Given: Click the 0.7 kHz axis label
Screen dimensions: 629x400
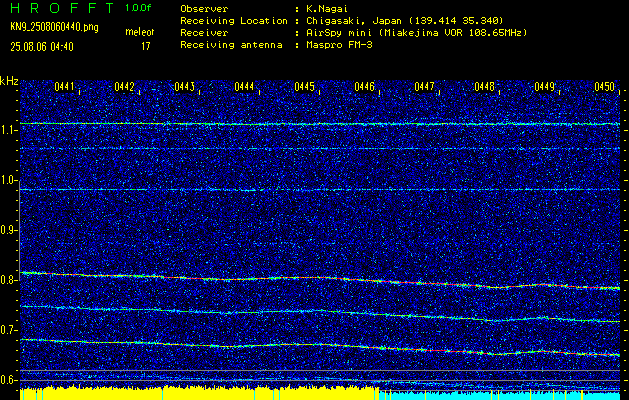Looking at the screenshot, I should click(7, 330).
